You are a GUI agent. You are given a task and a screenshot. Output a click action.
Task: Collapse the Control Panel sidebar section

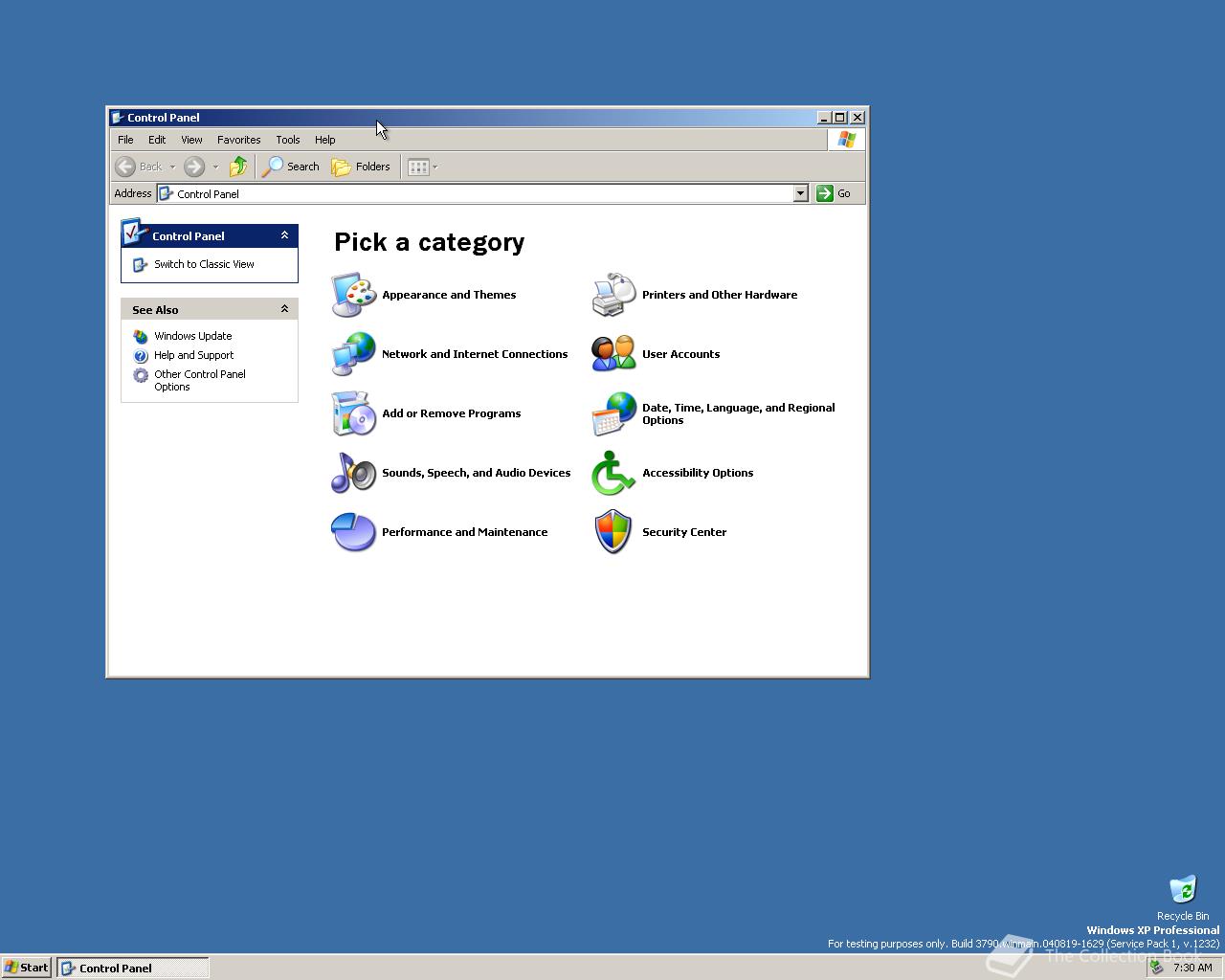point(284,235)
